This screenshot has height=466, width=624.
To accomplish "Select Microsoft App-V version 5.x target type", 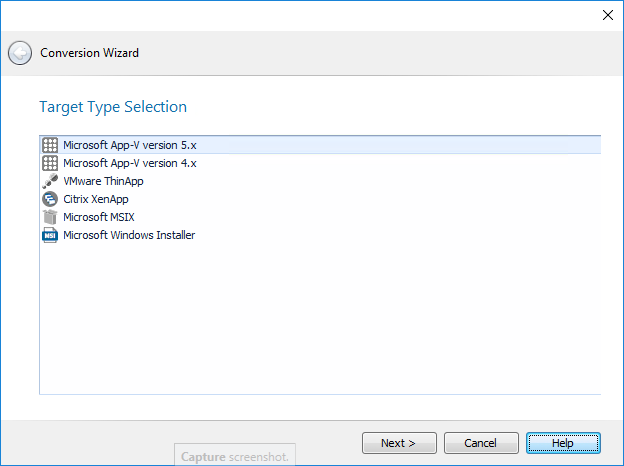I will pos(137,145).
